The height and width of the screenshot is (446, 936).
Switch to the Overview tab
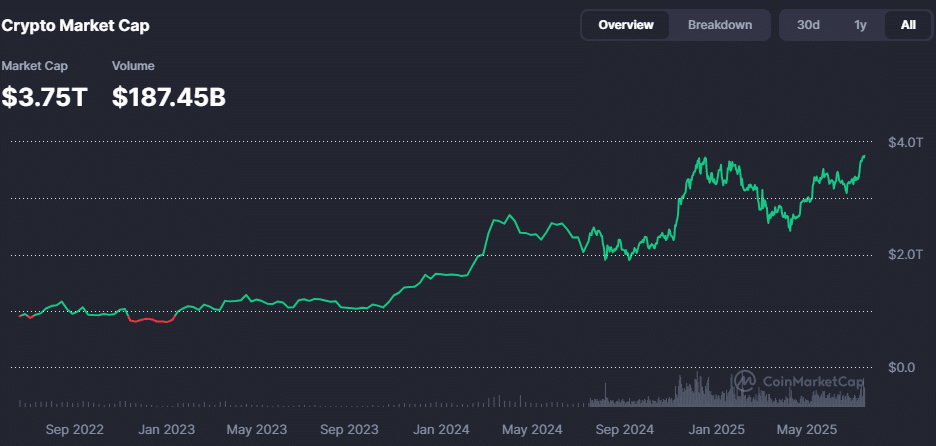[626, 25]
